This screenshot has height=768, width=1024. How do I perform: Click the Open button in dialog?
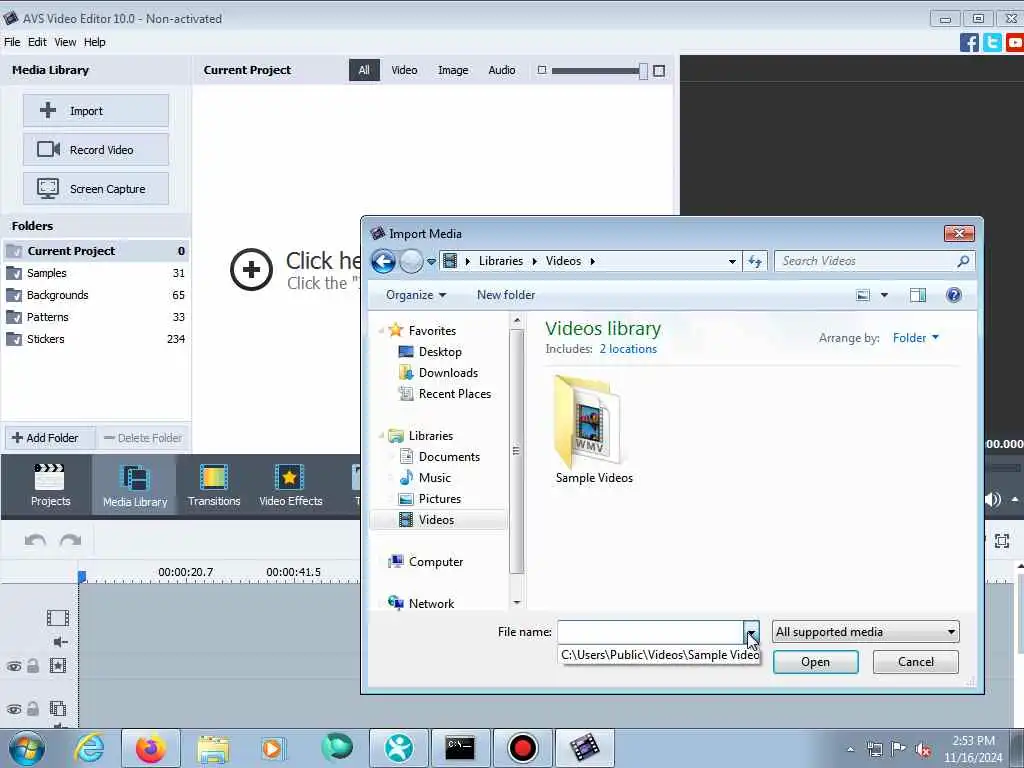click(x=815, y=662)
